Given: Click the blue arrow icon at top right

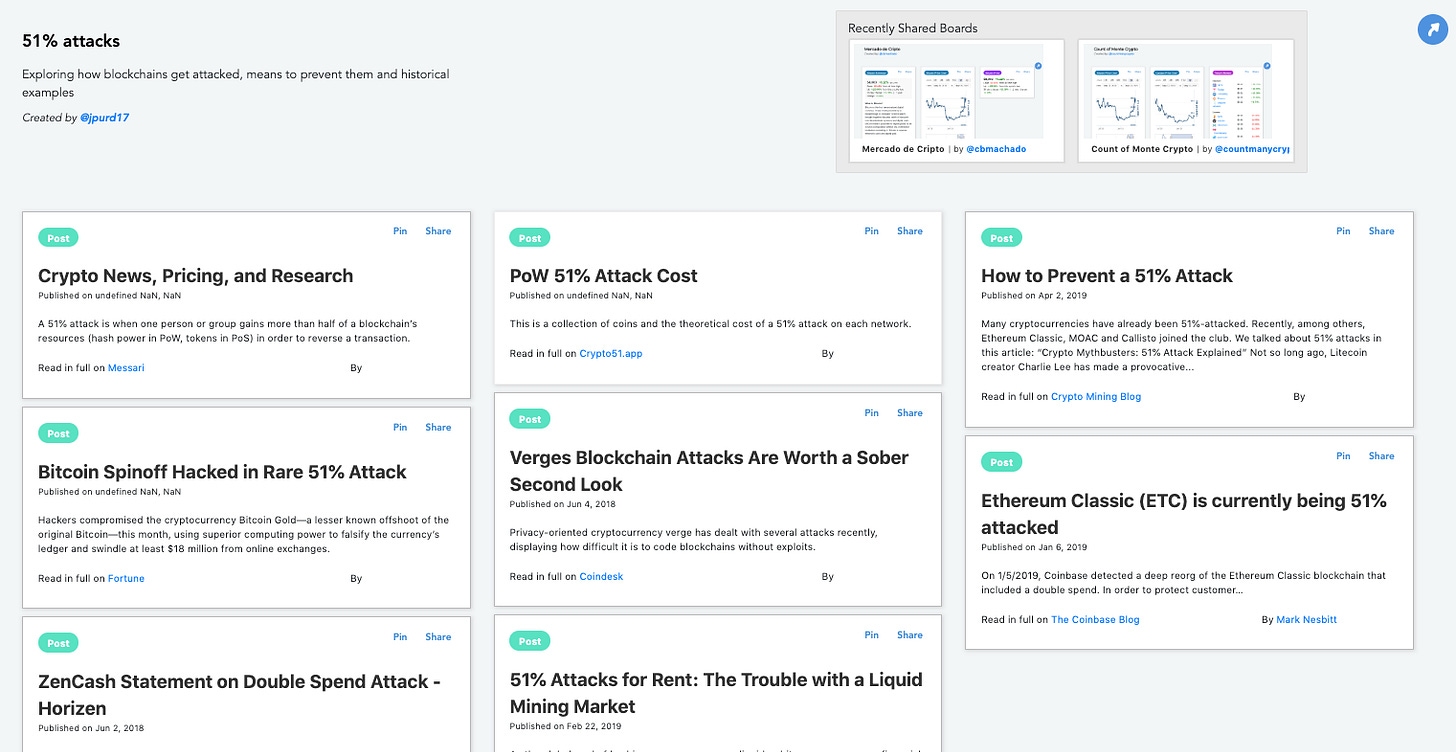Looking at the screenshot, I should point(1432,30).
